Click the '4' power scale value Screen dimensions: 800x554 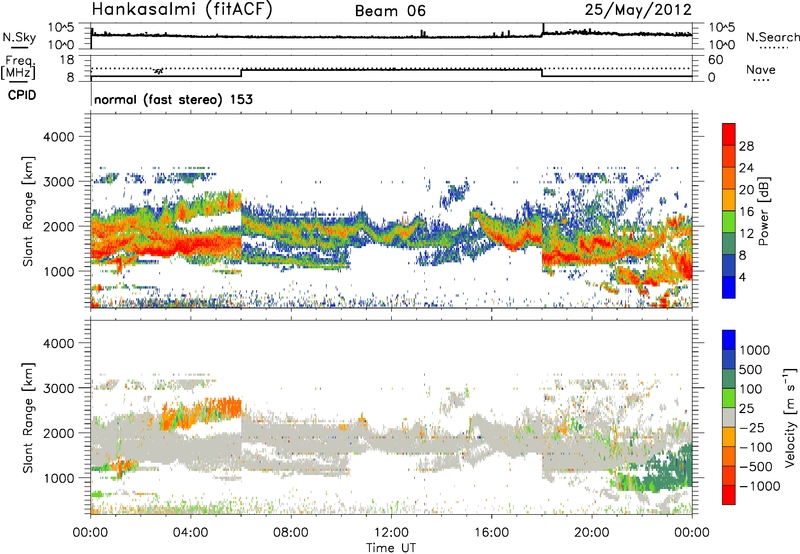[742, 277]
